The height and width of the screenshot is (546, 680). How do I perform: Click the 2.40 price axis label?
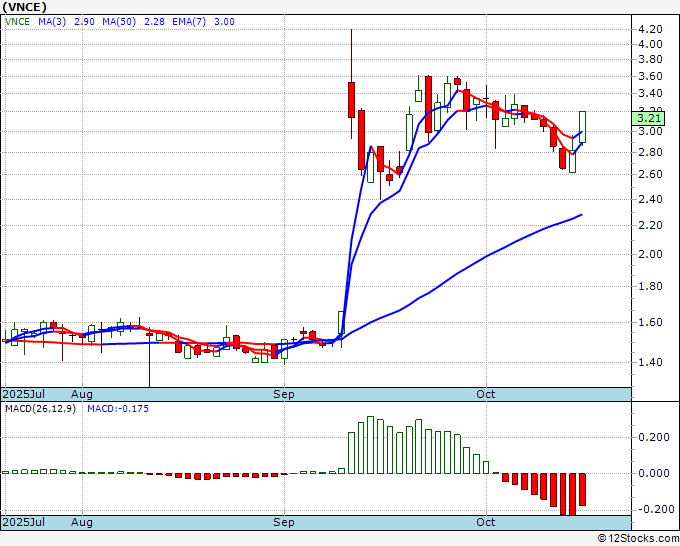point(651,199)
